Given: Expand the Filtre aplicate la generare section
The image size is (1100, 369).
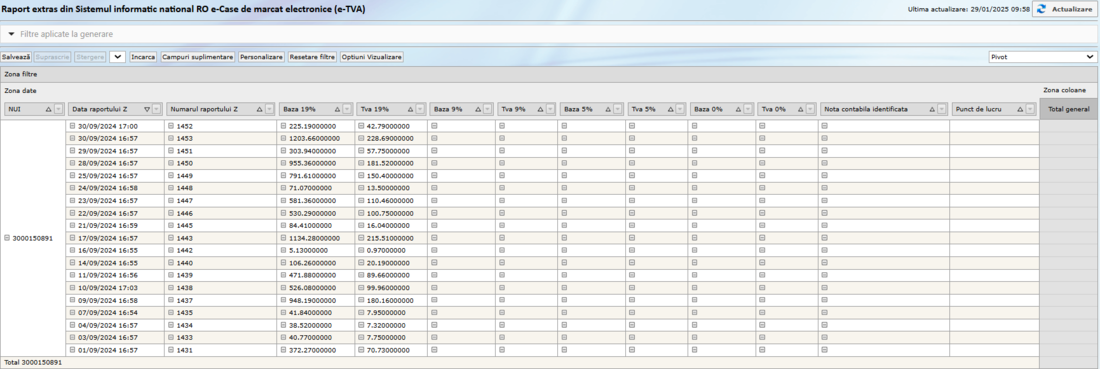Looking at the screenshot, I should [12, 34].
